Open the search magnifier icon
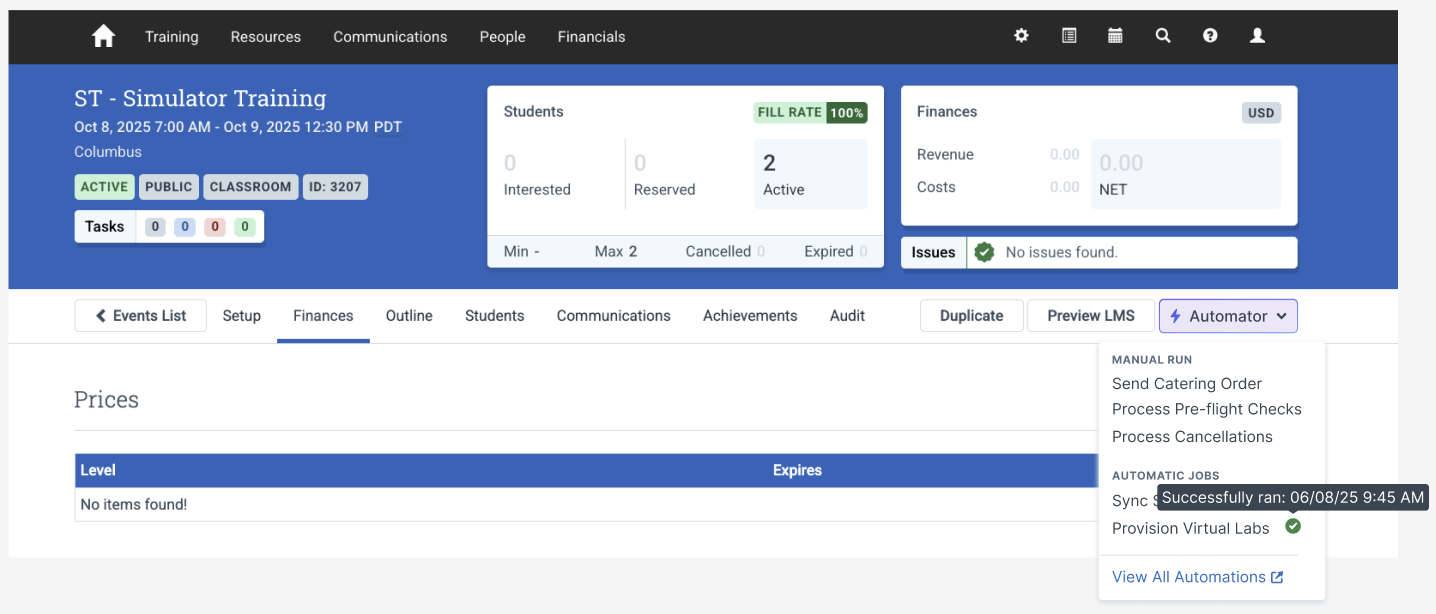This screenshot has height=614, width=1436. 1162,36
